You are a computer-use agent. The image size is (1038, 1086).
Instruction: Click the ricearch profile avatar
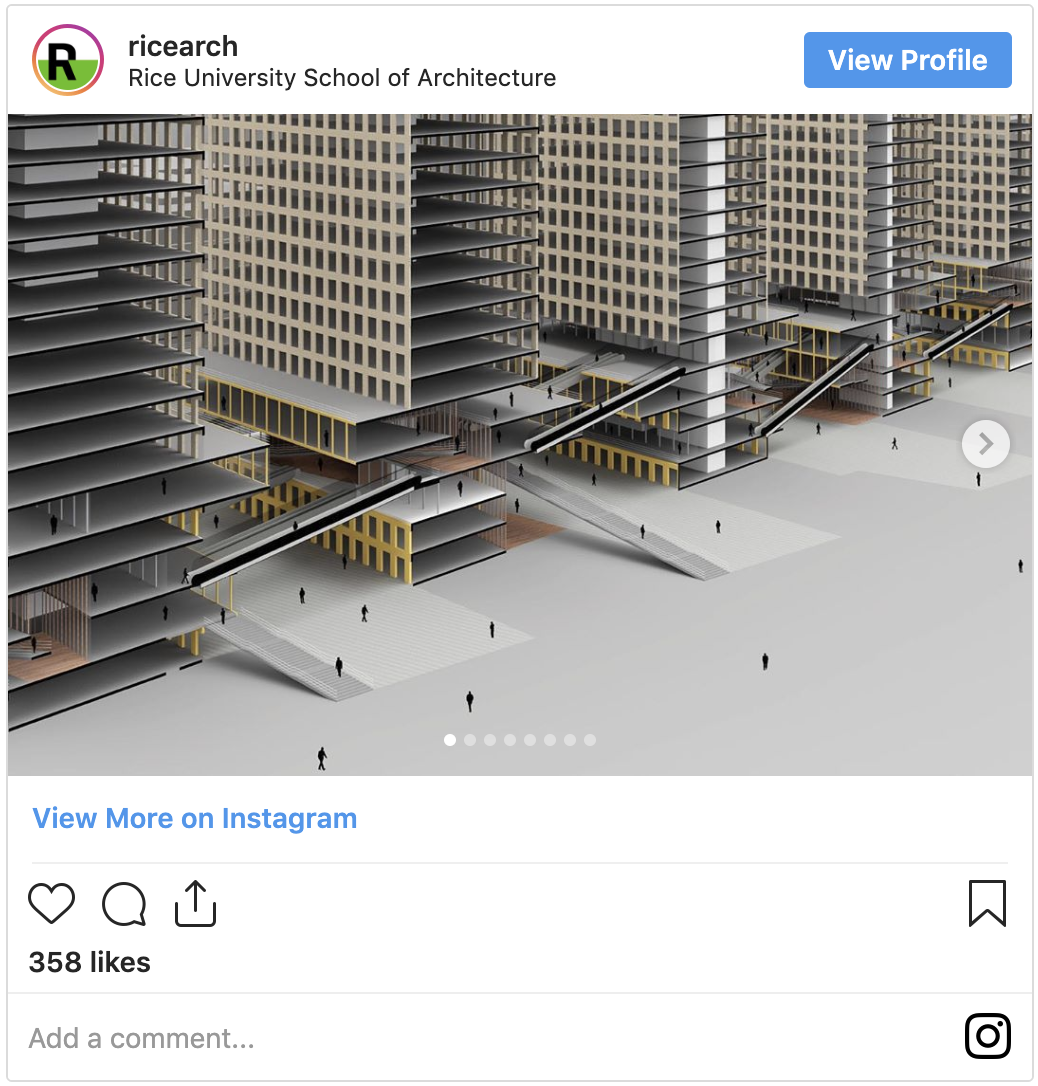pos(68,60)
